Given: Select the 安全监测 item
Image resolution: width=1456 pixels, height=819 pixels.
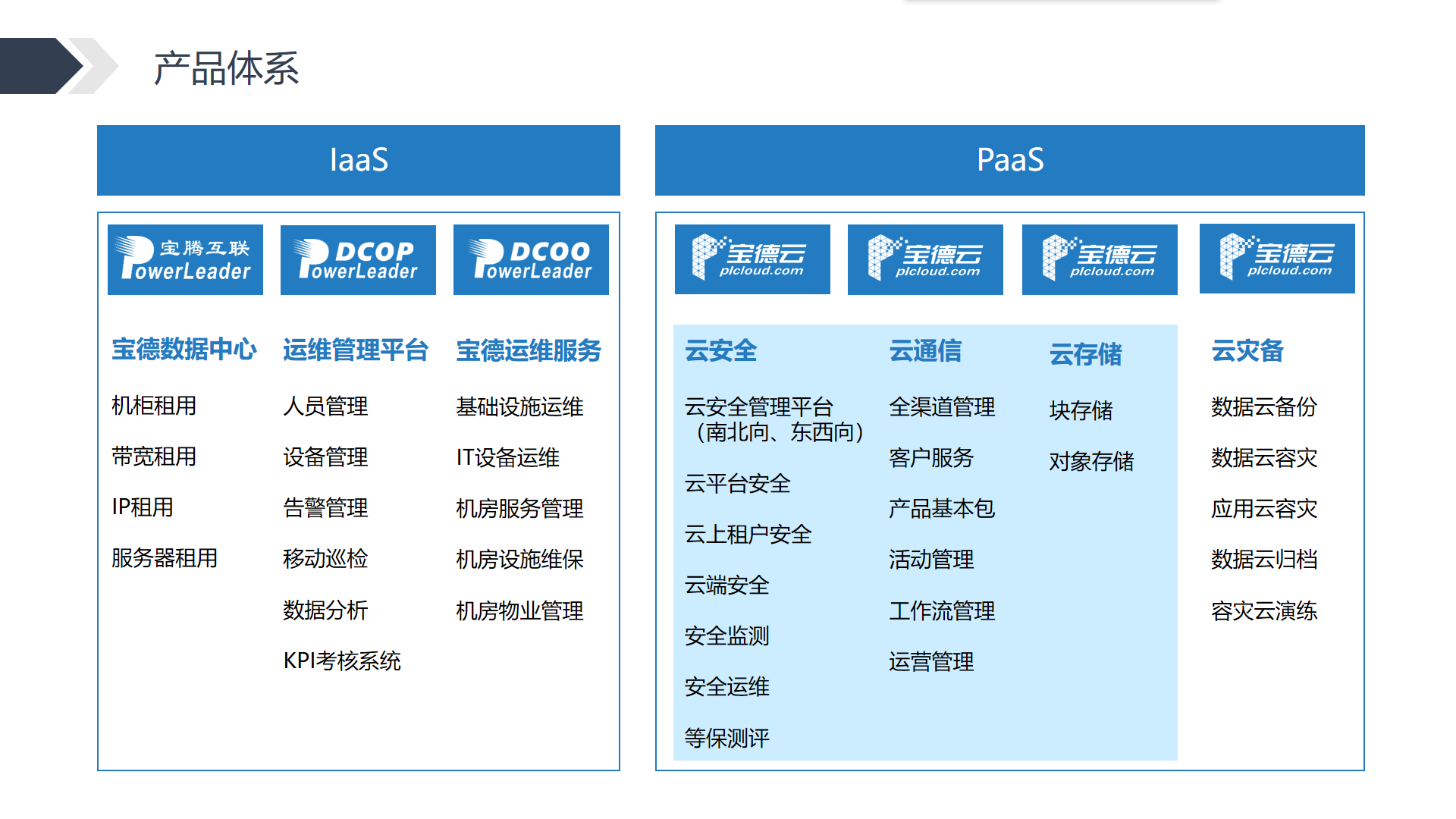Looking at the screenshot, I should click(x=727, y=636).
